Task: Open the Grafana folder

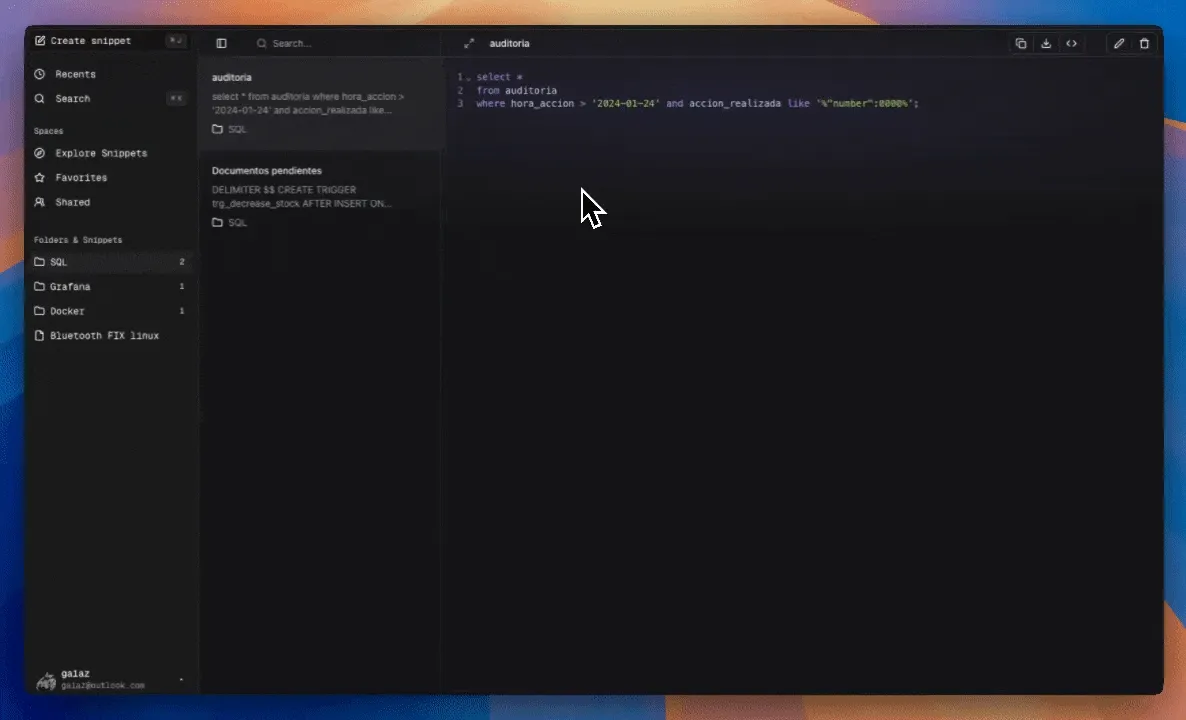Action: coord(110,287)
